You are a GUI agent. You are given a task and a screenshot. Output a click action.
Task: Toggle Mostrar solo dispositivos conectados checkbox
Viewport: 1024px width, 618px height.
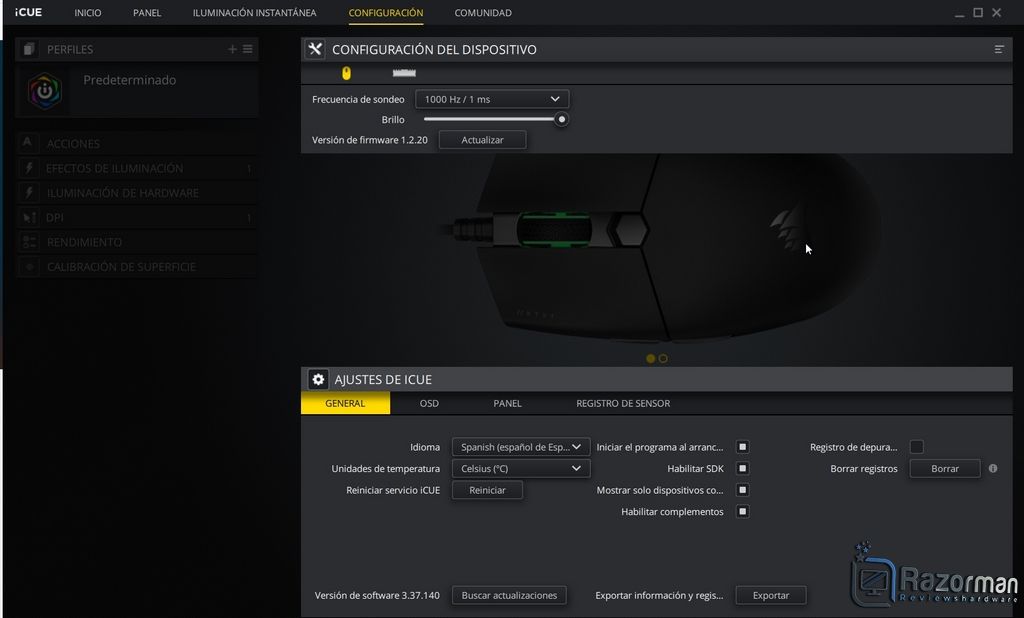tap(743, 490)
